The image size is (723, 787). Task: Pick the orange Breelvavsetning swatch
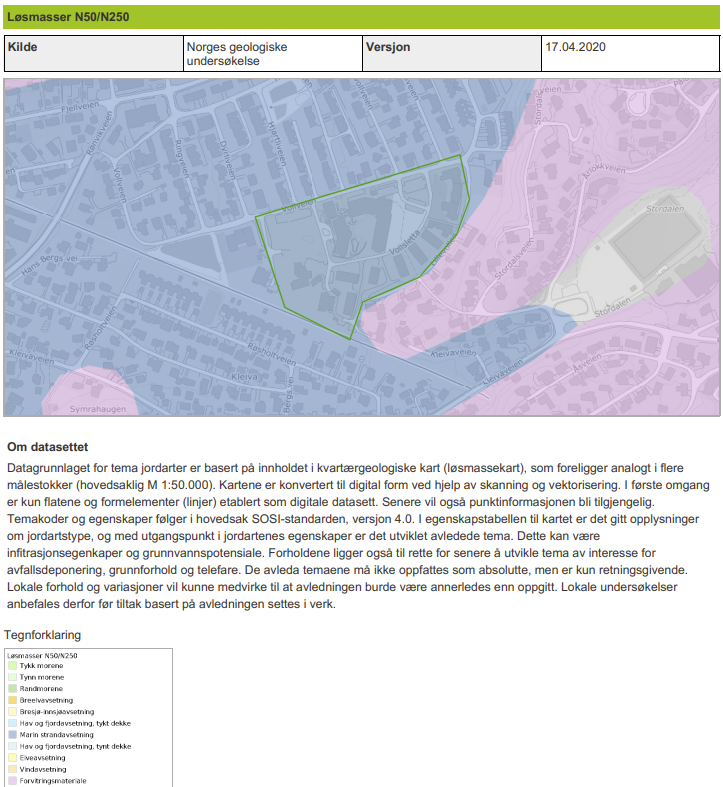pyautogui.click(x=12, y=700)
